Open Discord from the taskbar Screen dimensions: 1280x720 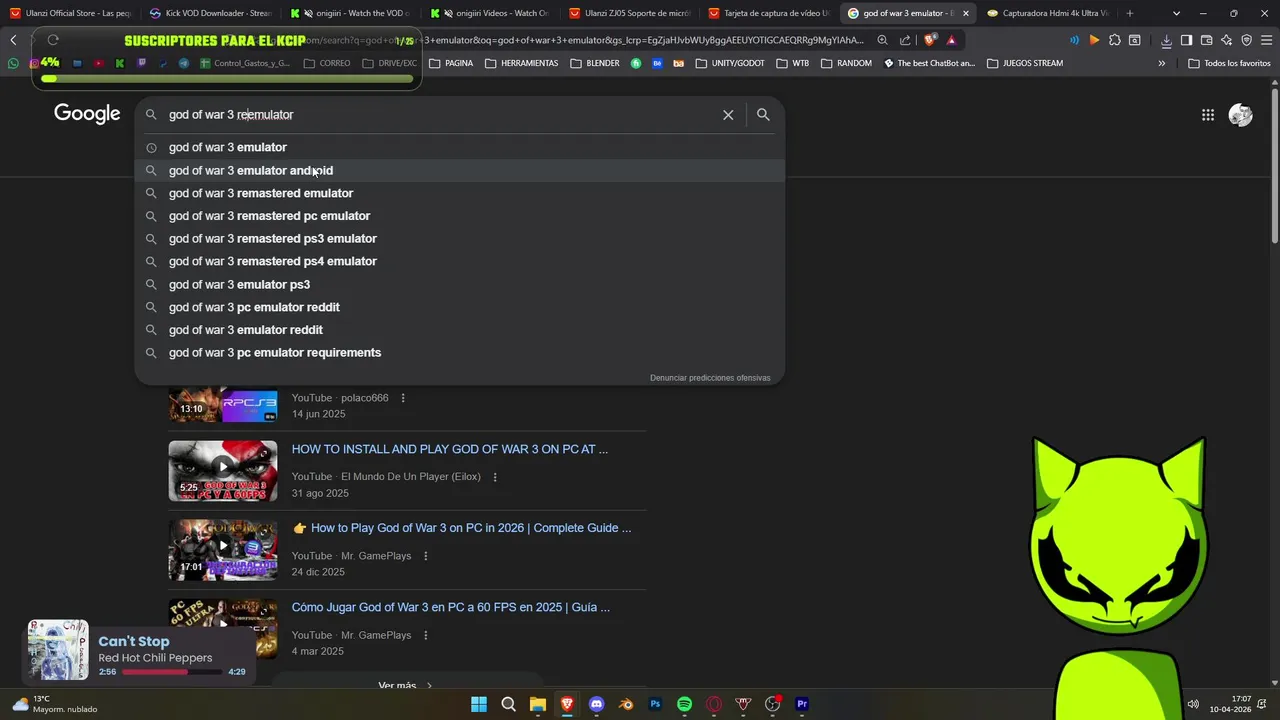597,704
